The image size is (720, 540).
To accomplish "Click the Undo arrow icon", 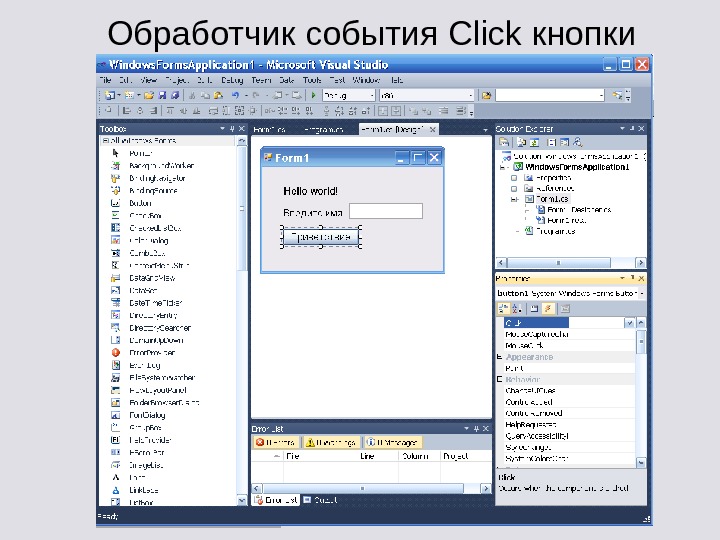I will coord(236,95).
